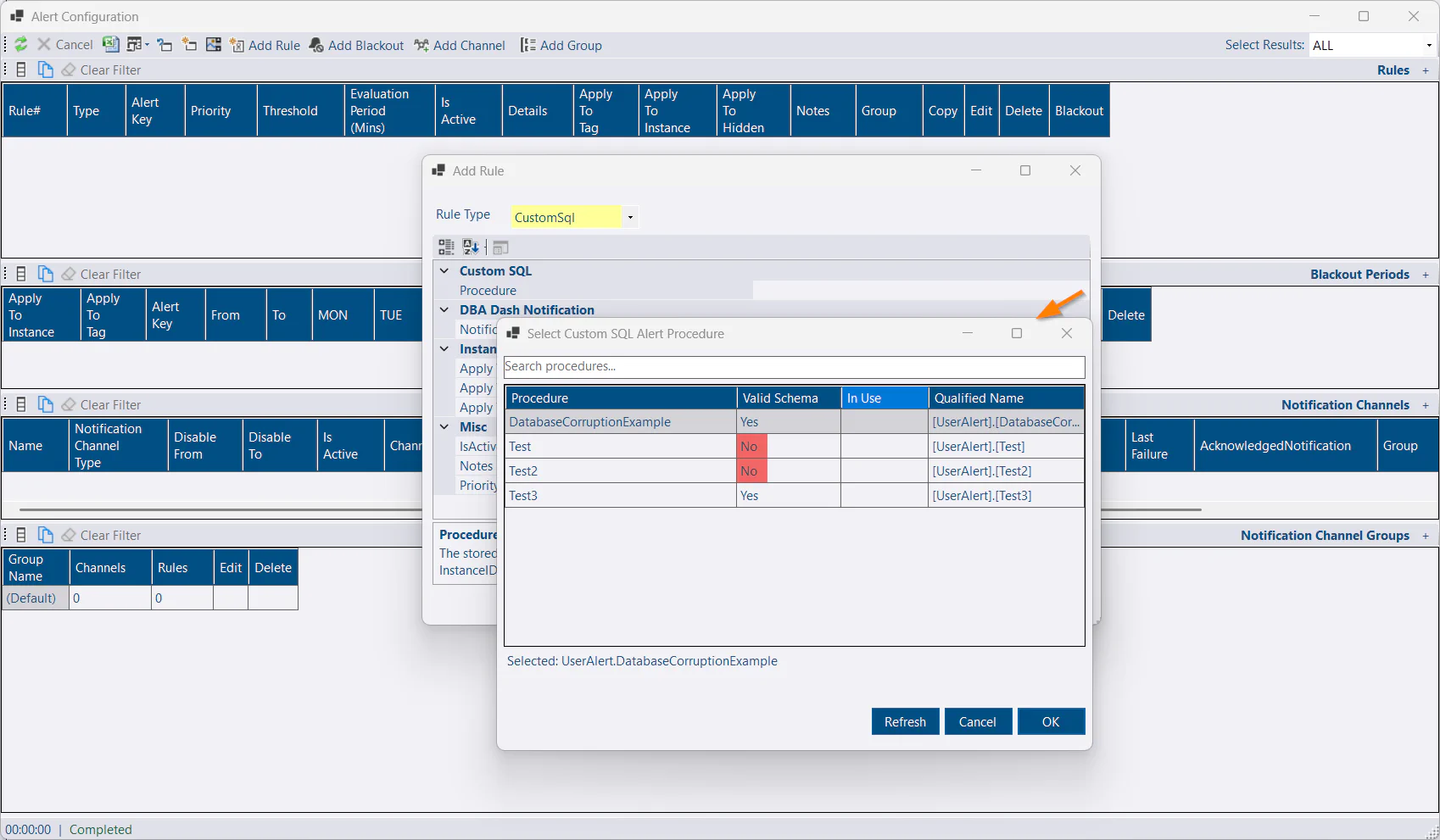The width and height of the screenshot is (1440, 840).
Task: Click Alphabetical sort icon in Add Rule property grid
Action: click(x=471, y=248)
